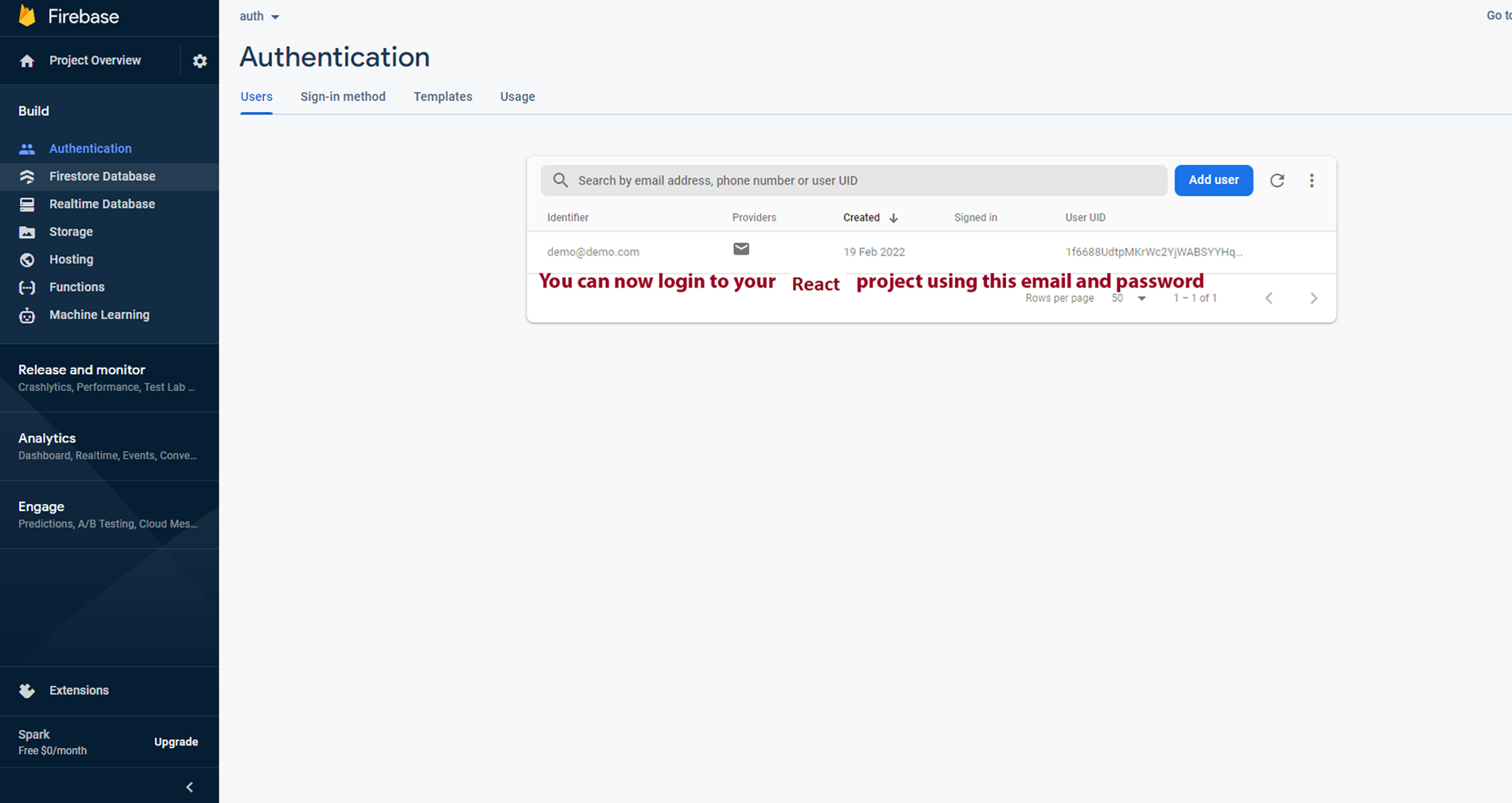
Task: Click the Extensions icon in sidebar
Action: click(x=27, y=691)
